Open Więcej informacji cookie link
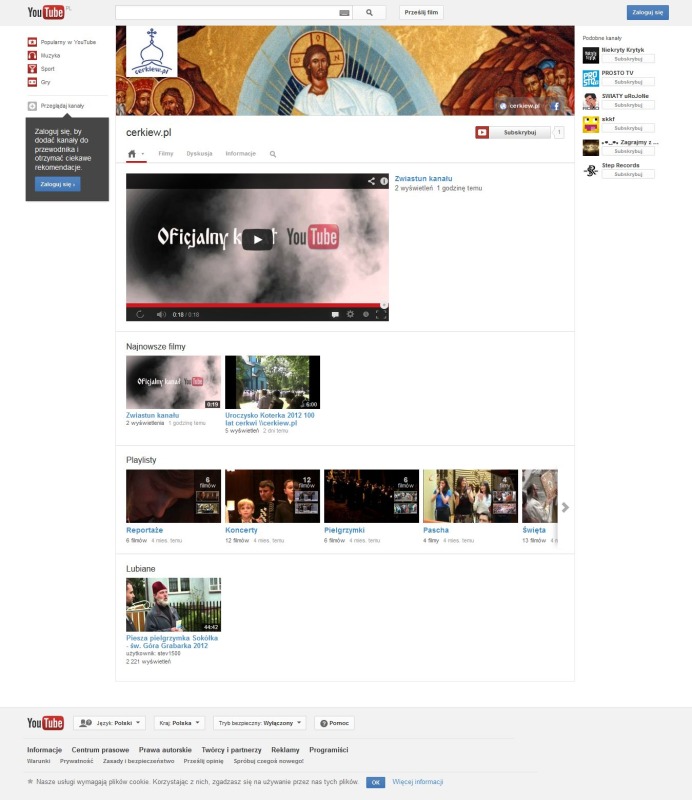 tap(417, 782)
